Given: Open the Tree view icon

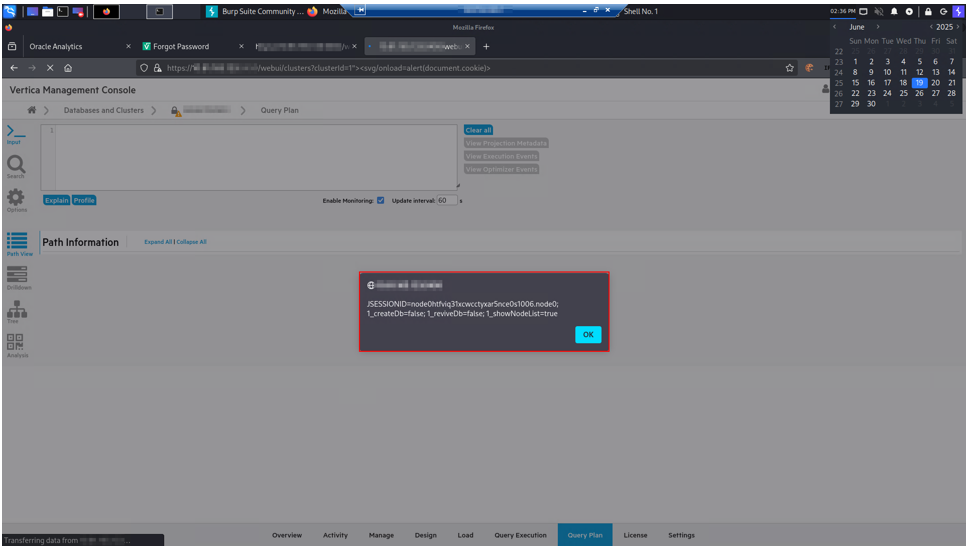Looking at the screenshot, I should 17,310.
